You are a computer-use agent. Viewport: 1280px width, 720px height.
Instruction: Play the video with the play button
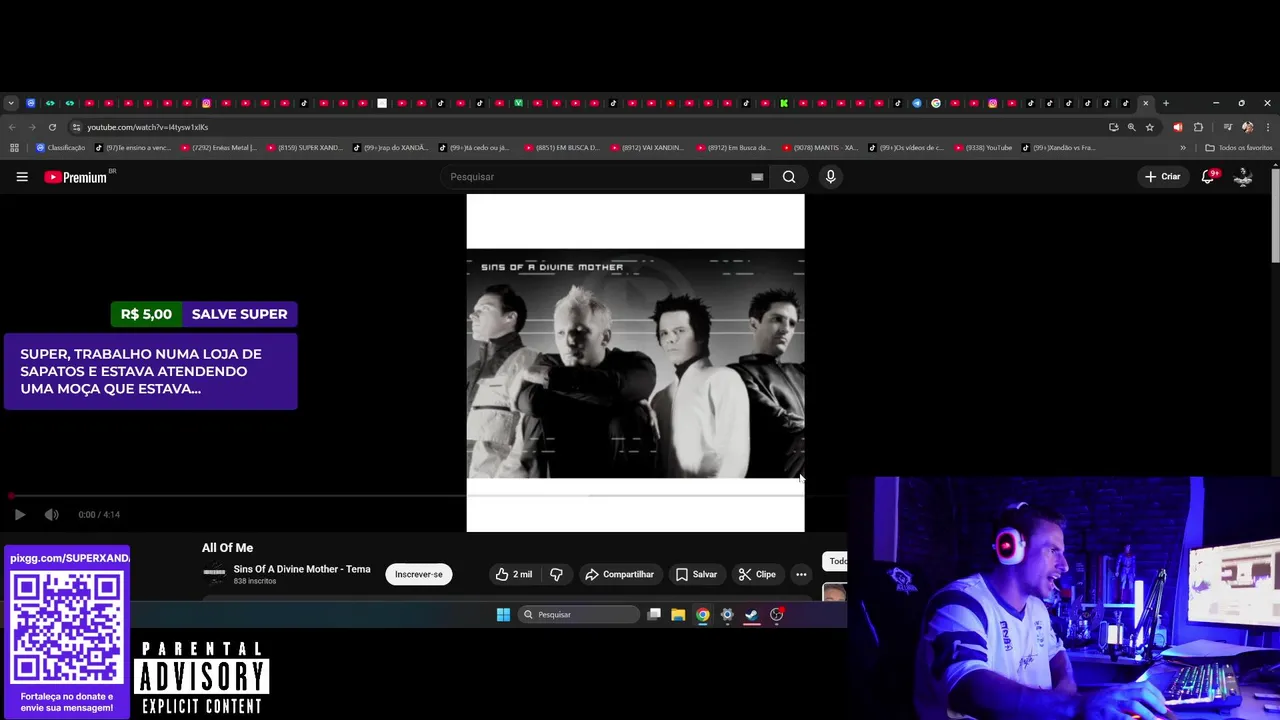pyautogui.click(x=19, y=515)
